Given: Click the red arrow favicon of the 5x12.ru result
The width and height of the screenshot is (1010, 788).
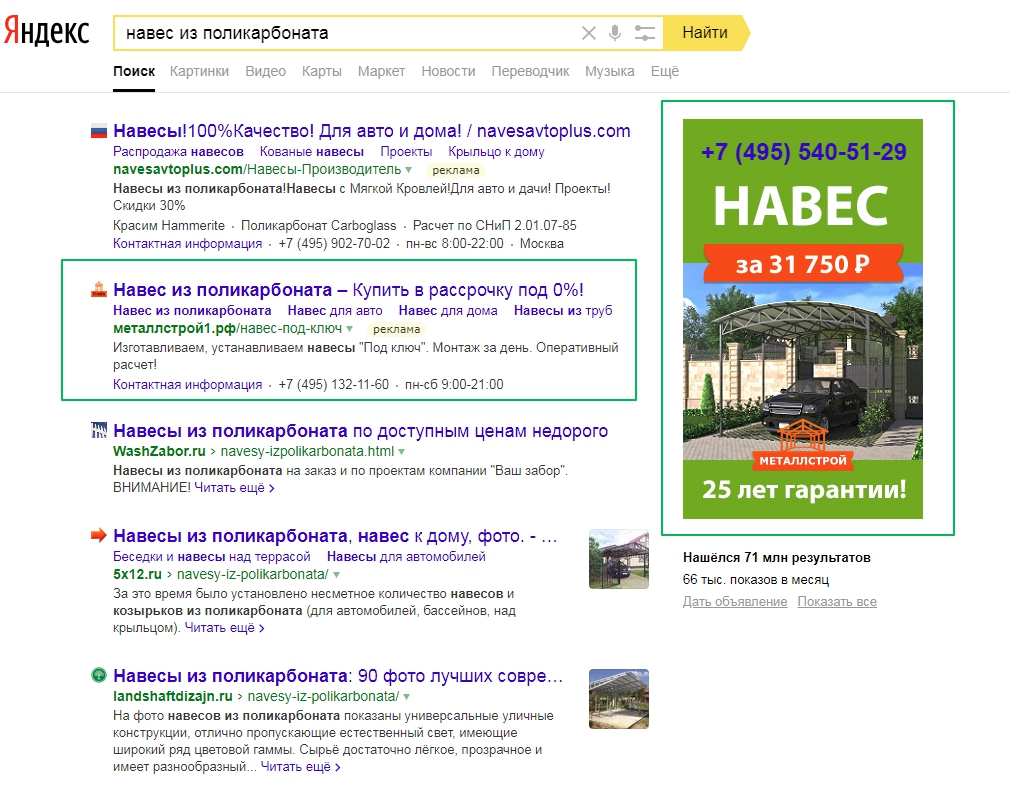Looking at the screenshot, I should coord(99,536).
